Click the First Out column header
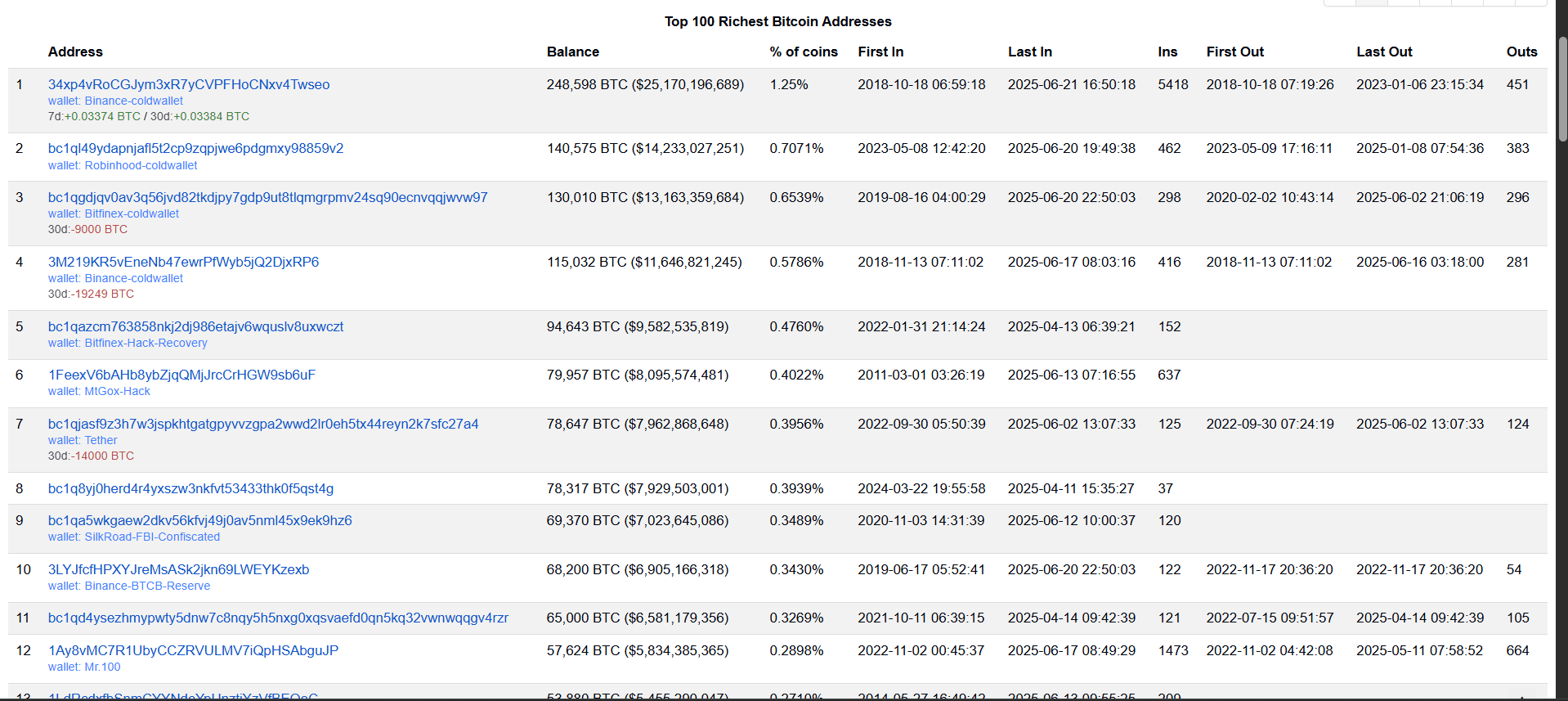This screenshot has height=701, width=1568. 1235,52
